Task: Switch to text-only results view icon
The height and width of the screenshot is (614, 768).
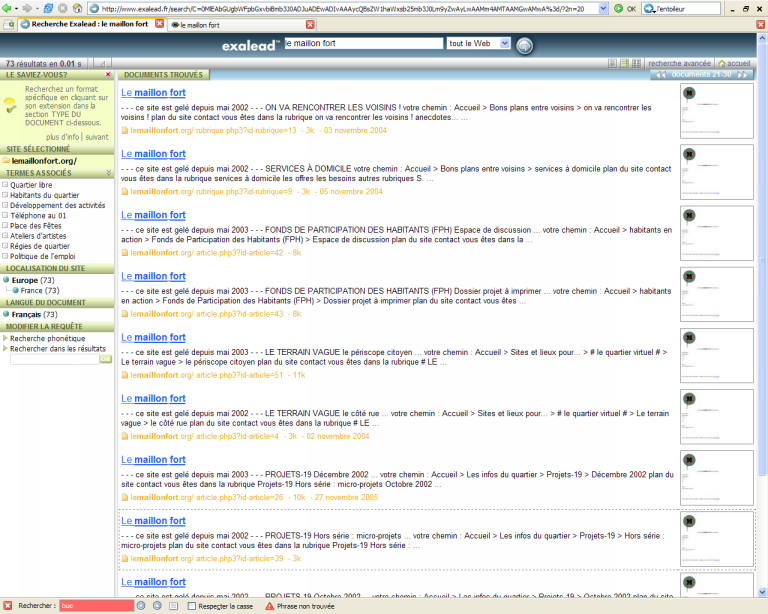Action: (612, 63)
